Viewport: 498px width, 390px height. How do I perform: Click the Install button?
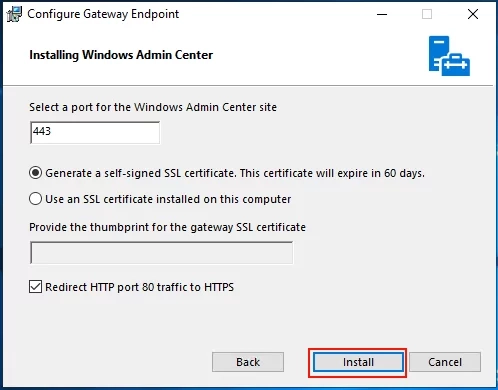point(358,362)
